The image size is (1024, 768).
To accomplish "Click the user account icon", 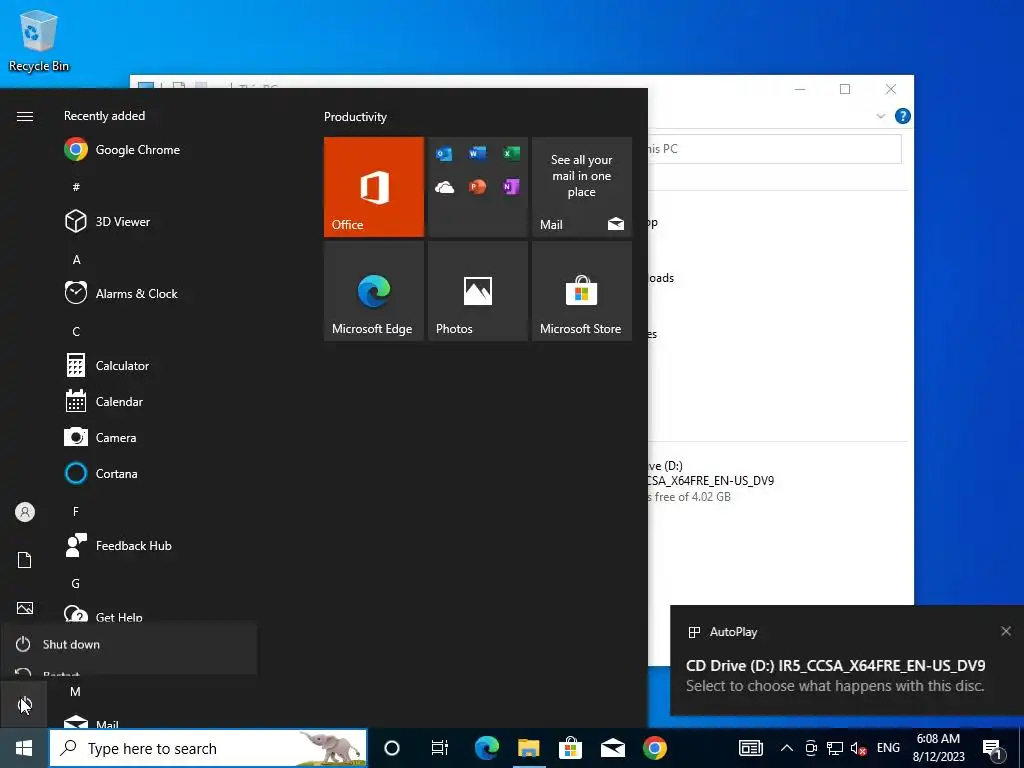I will click(25, 512).
